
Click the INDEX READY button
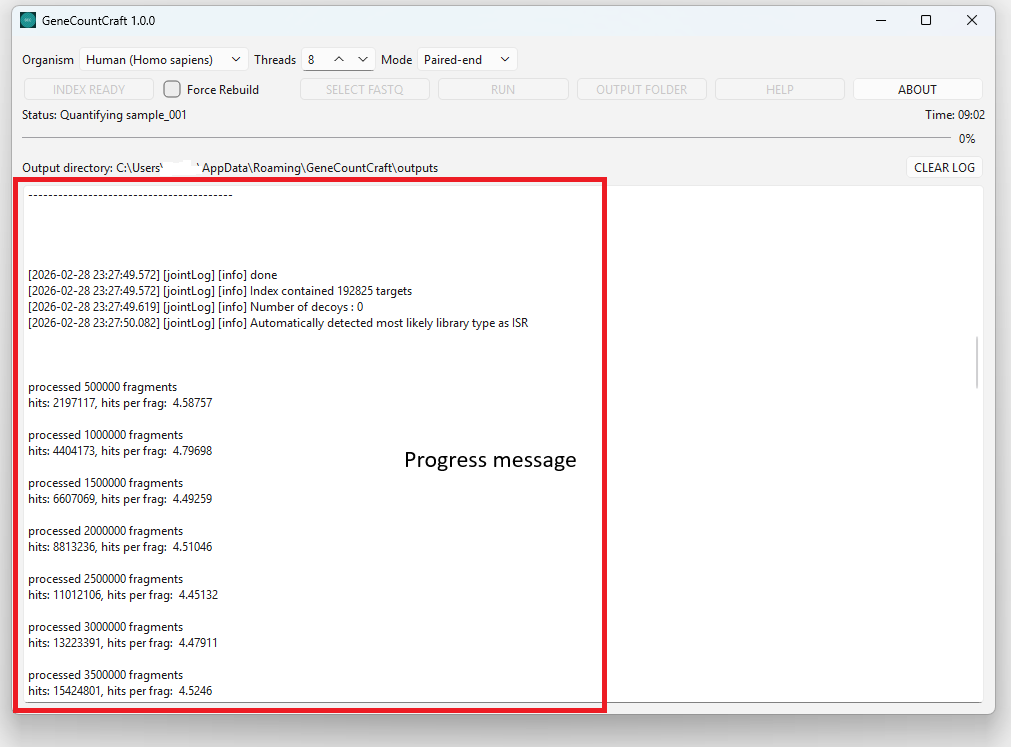click(x=88, y=89)
